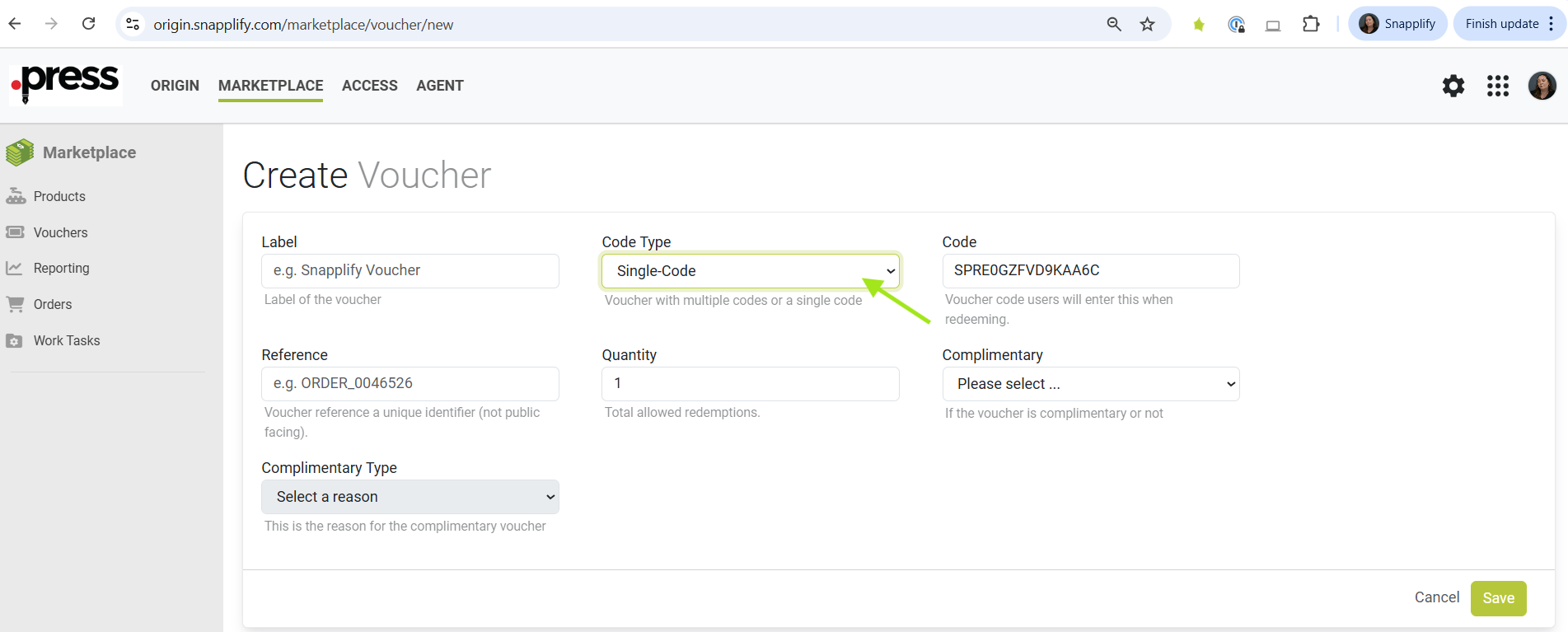Click the Marketplace sidebar heading

89,152
